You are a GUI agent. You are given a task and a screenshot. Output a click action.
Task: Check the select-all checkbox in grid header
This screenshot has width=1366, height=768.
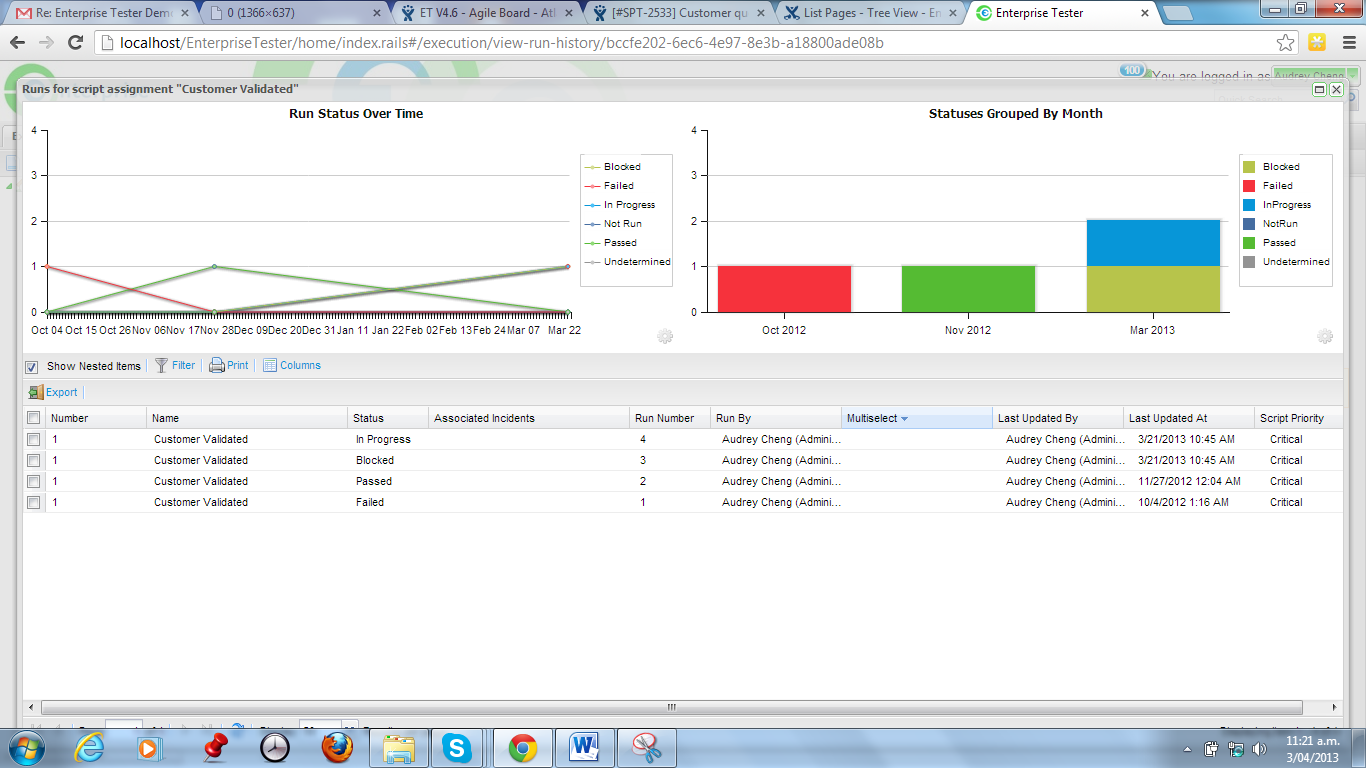pyautogui.click(x=34, y=418)
